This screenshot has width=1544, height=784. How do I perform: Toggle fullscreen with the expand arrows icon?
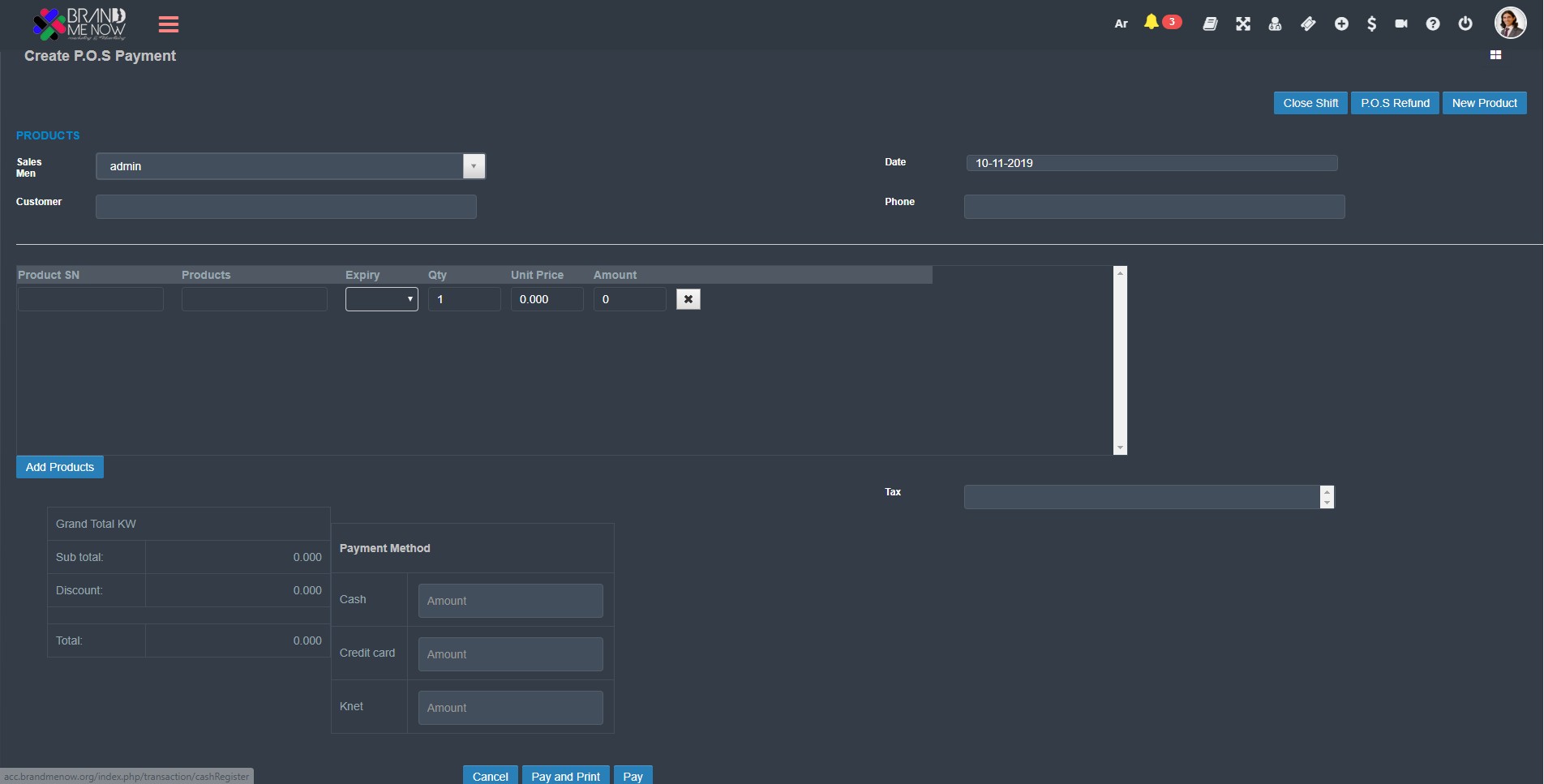[1242, 24]
